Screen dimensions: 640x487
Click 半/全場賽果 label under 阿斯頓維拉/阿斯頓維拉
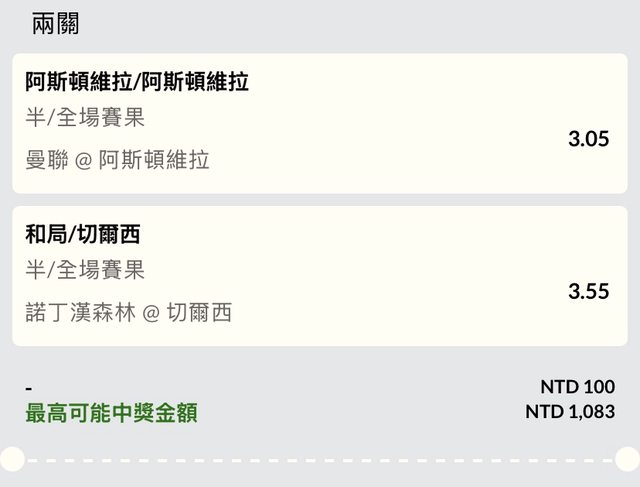85,118
